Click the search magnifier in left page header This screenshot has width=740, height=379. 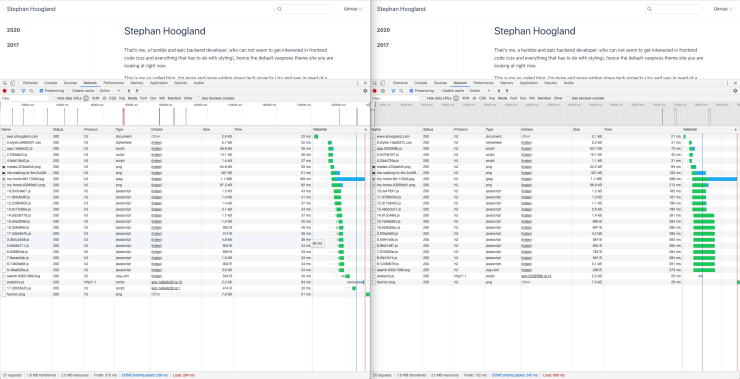tap(279, 9)
